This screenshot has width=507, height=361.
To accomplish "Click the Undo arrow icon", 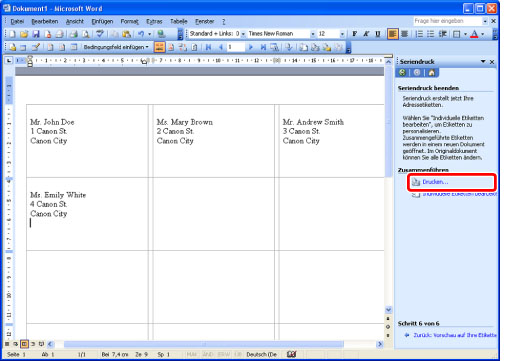I will pyautogui.click(x=141, y=34).
